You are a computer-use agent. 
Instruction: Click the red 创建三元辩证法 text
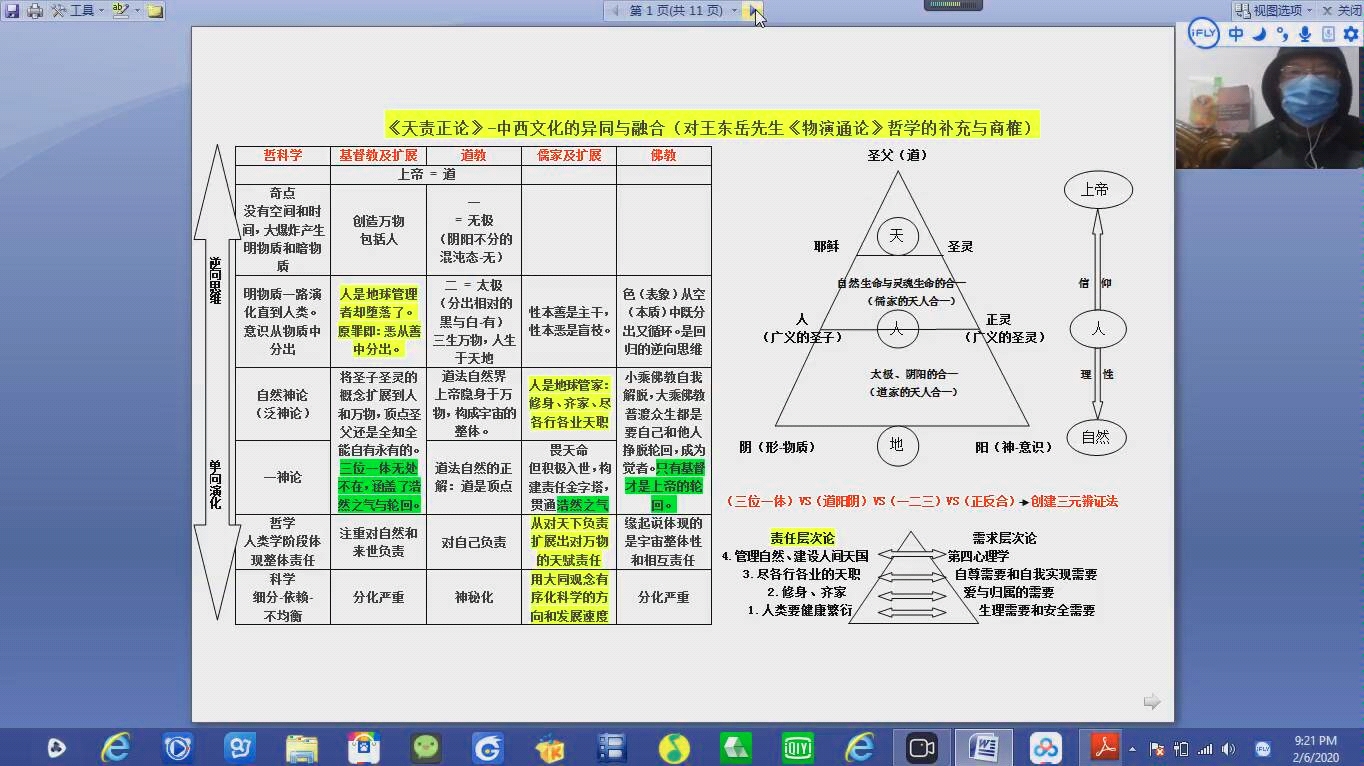tap(1074, 501)
